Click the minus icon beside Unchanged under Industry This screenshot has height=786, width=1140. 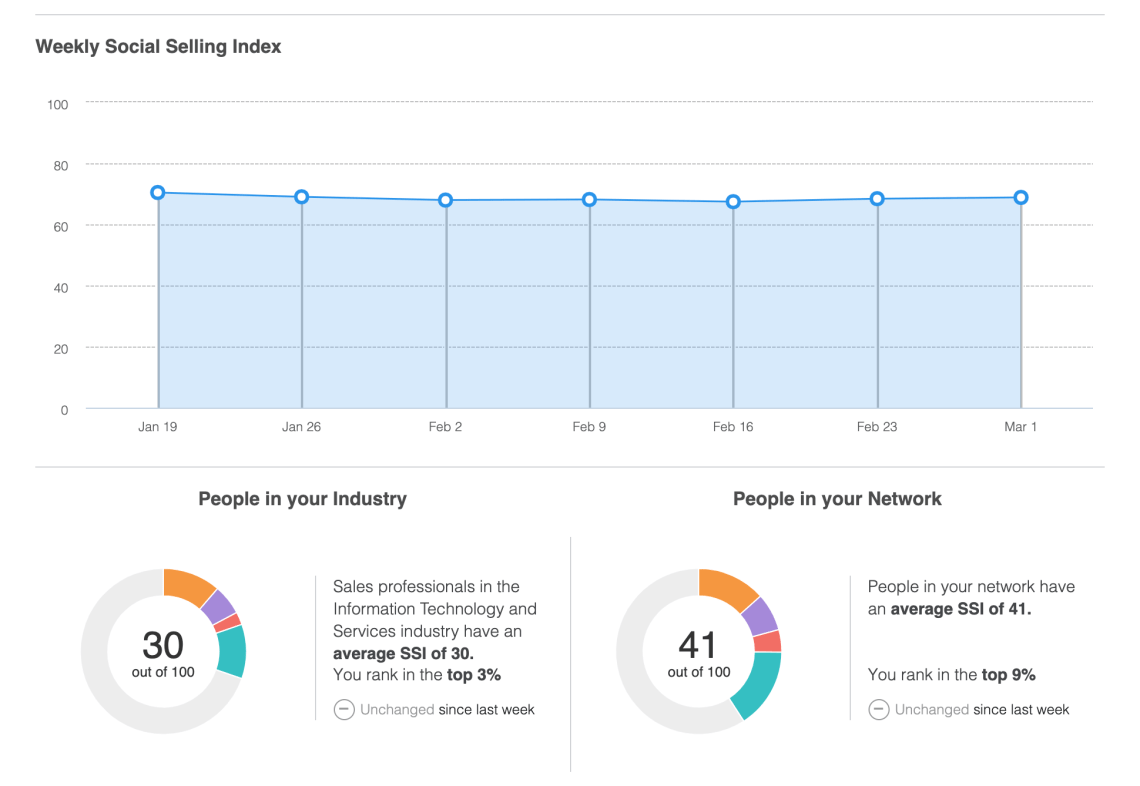coord(344,710)
